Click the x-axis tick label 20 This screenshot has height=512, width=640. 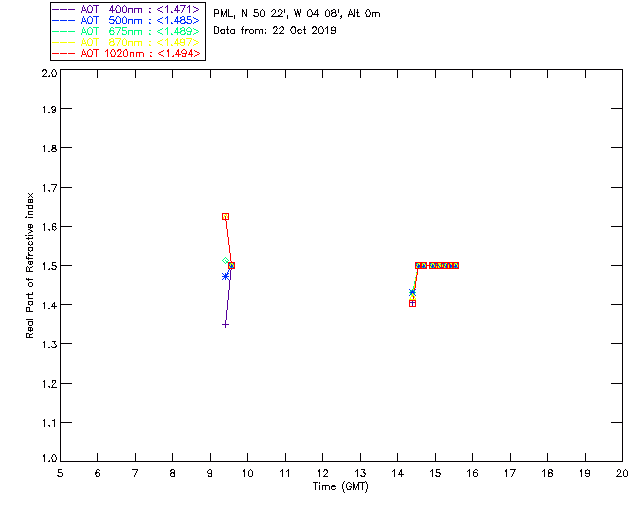pos(622,473)
